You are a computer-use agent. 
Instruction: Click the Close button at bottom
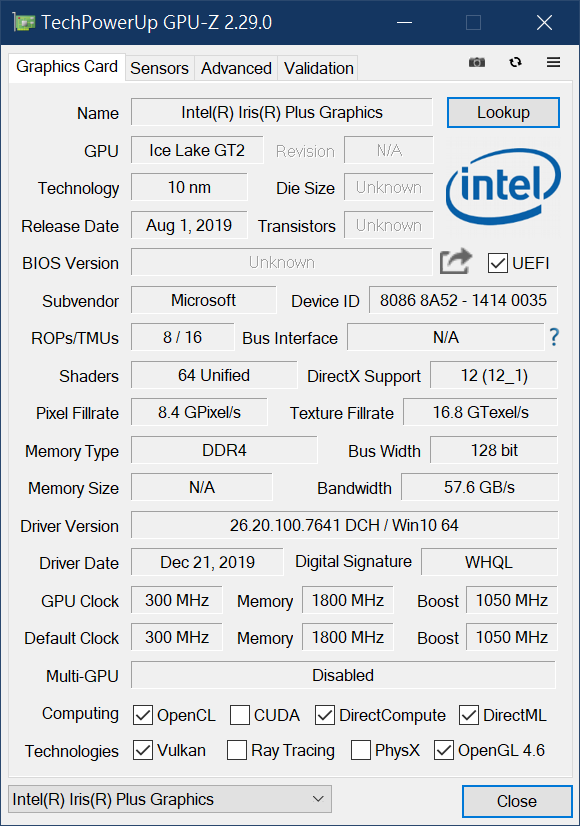click(517, 801)
